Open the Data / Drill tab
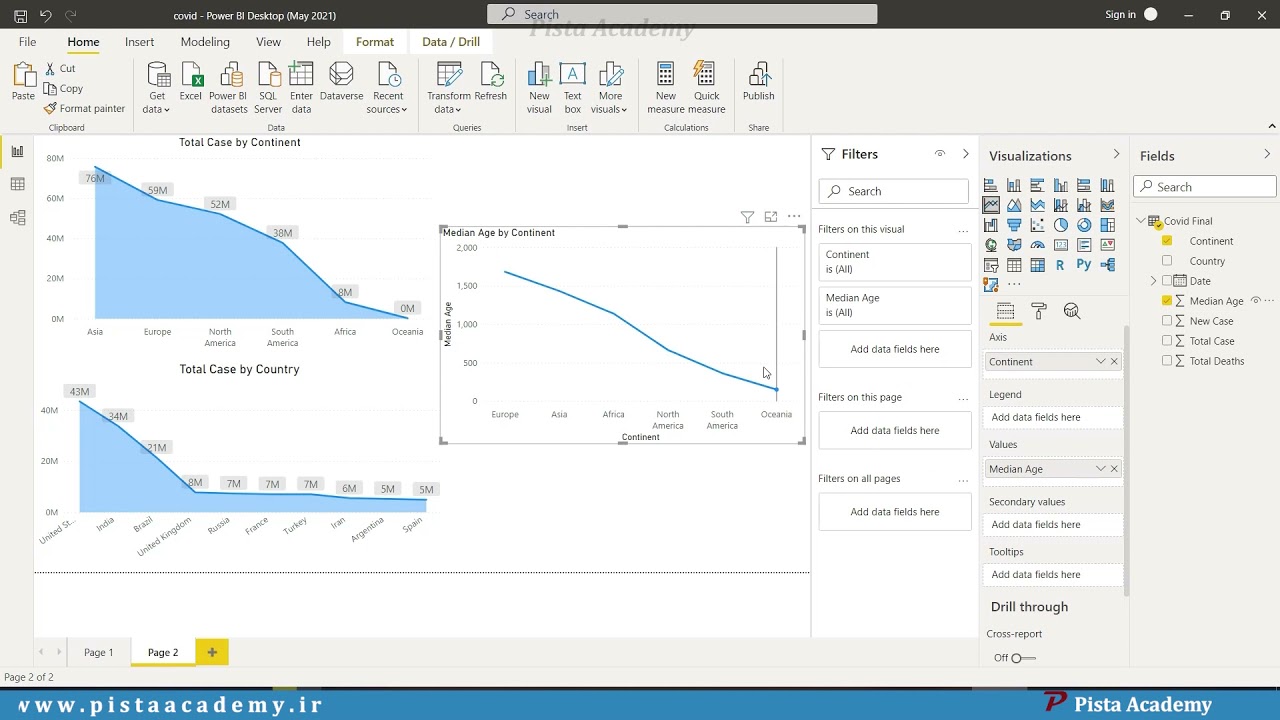This screenshot has height=720, width=1280. point(451,42)
